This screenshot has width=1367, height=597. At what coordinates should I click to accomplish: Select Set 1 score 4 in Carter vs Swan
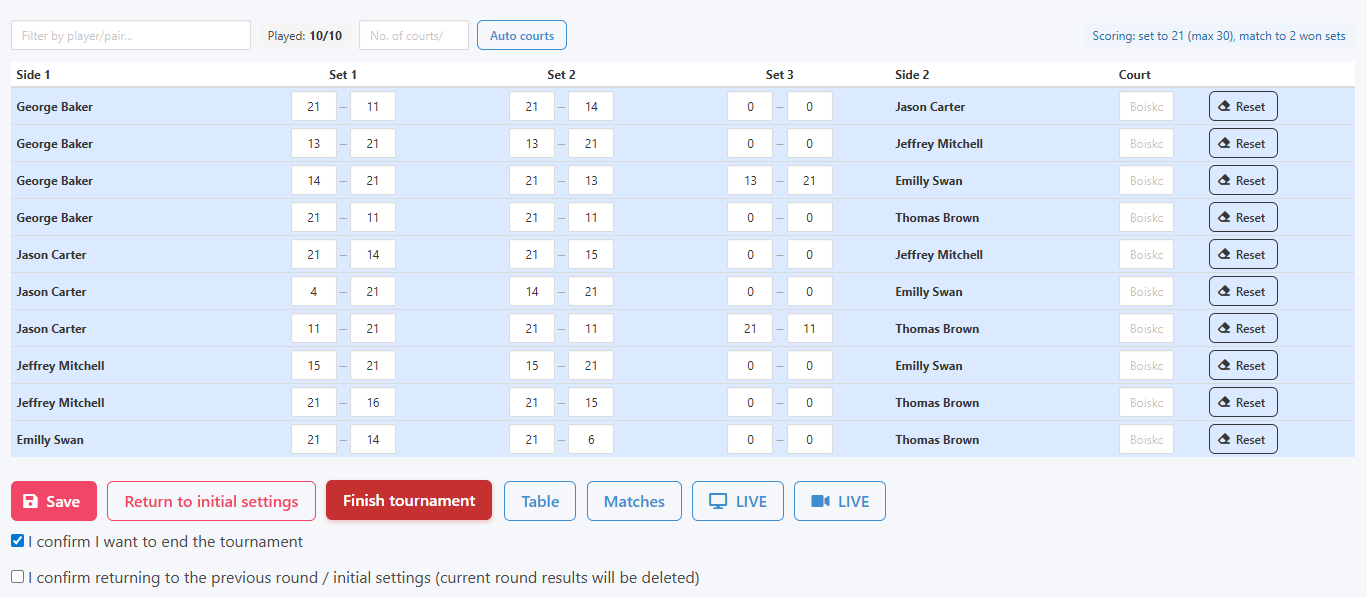314,292
